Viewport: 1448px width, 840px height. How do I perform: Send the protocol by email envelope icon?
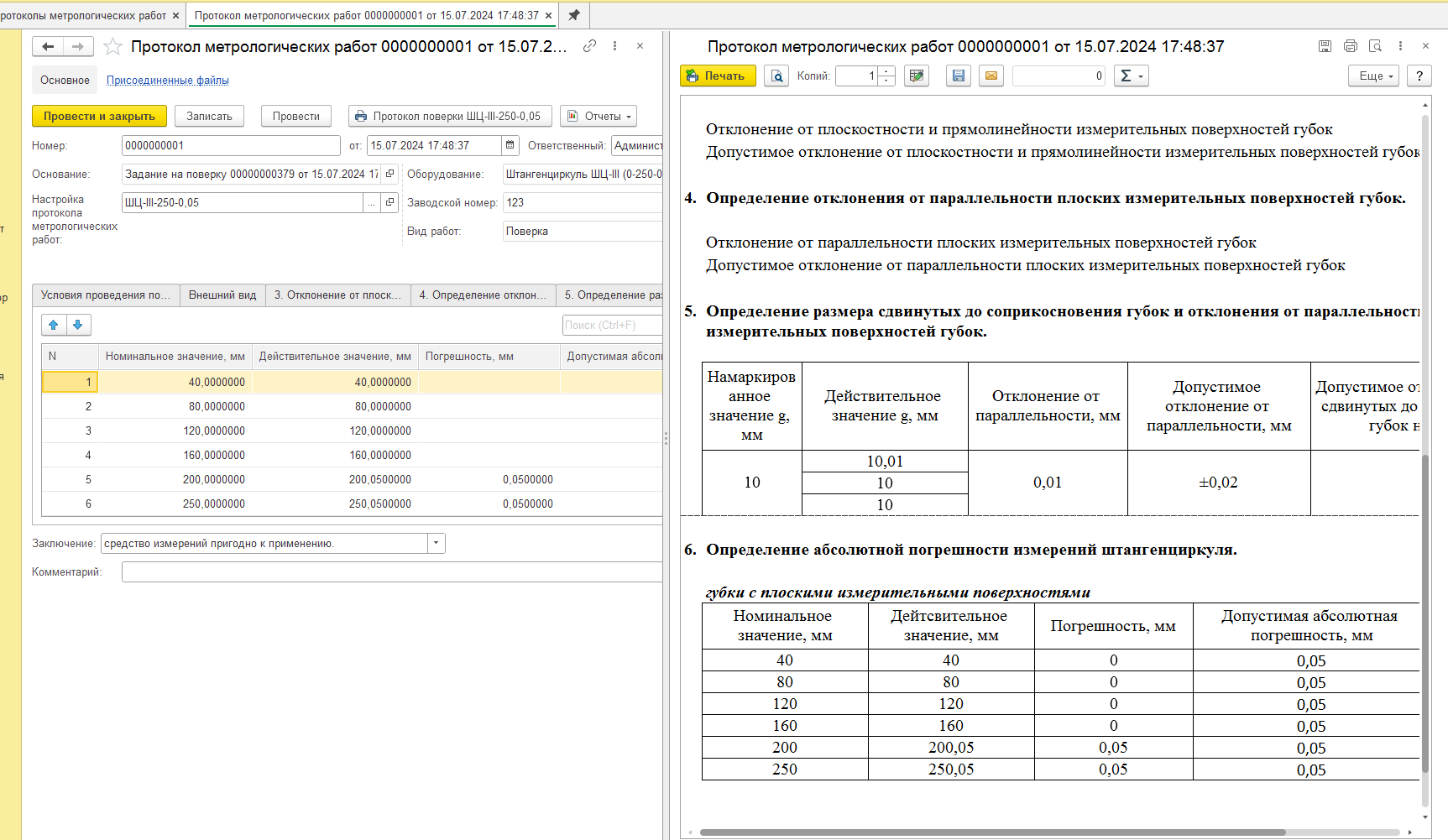991,76
